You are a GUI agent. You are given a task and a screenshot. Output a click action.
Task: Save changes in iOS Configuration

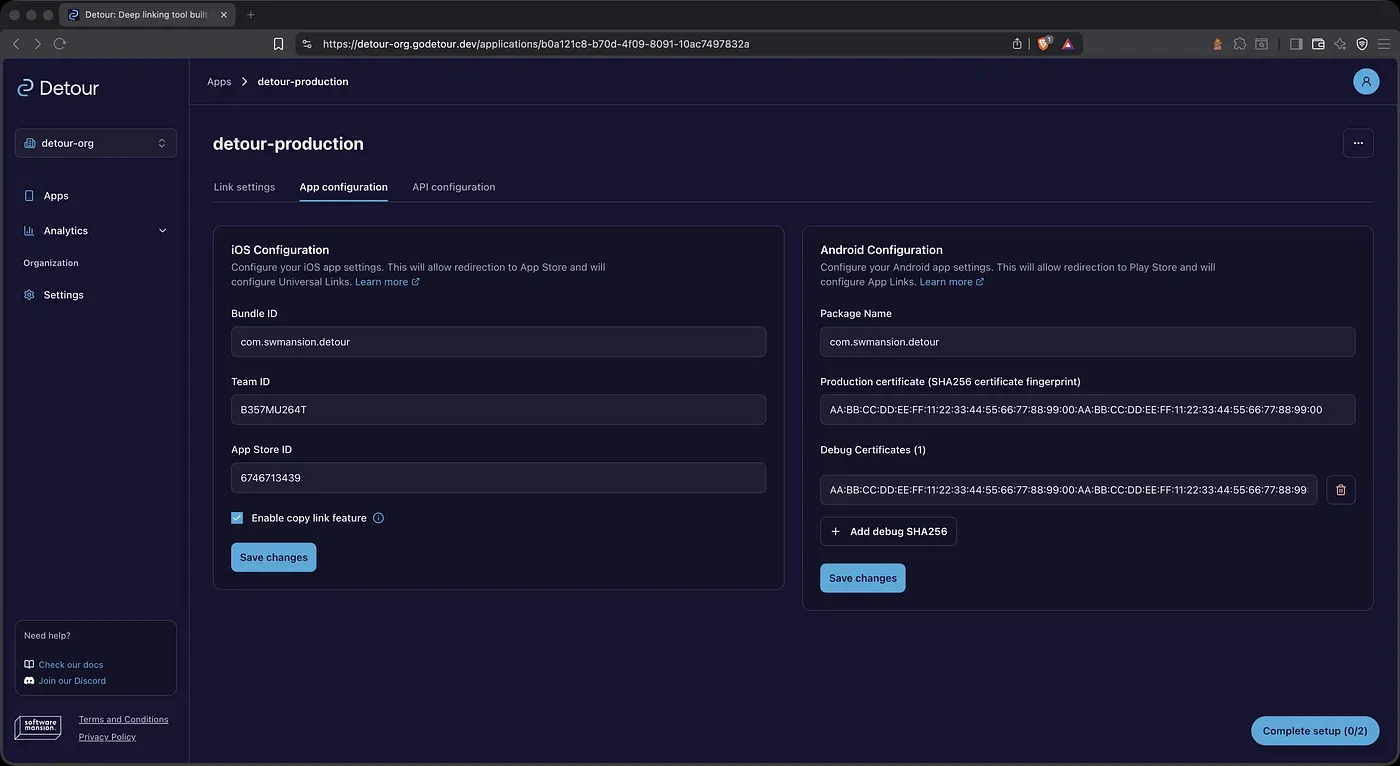(273, 558)
